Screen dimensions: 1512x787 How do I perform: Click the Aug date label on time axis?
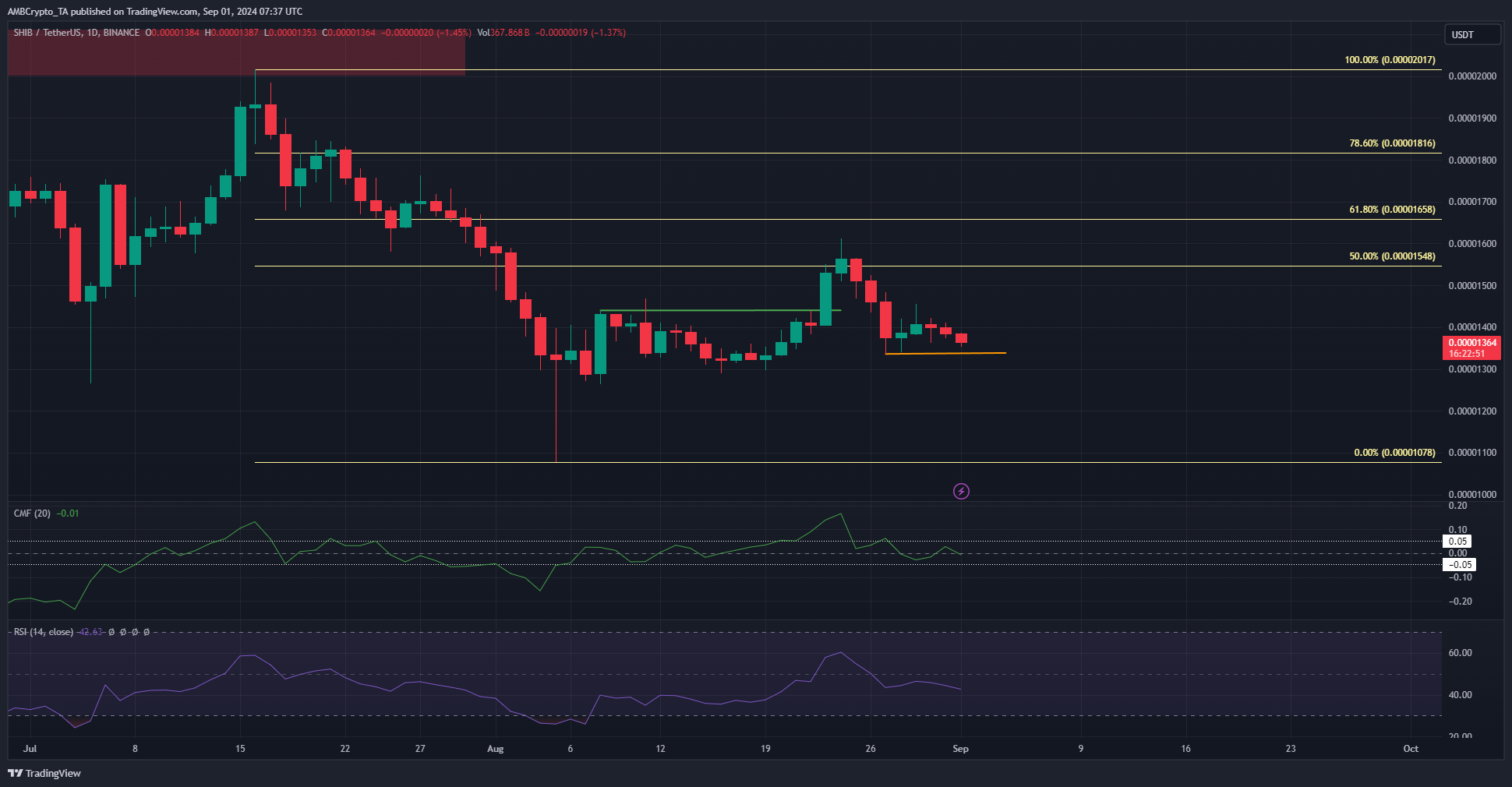coord(495,749)
